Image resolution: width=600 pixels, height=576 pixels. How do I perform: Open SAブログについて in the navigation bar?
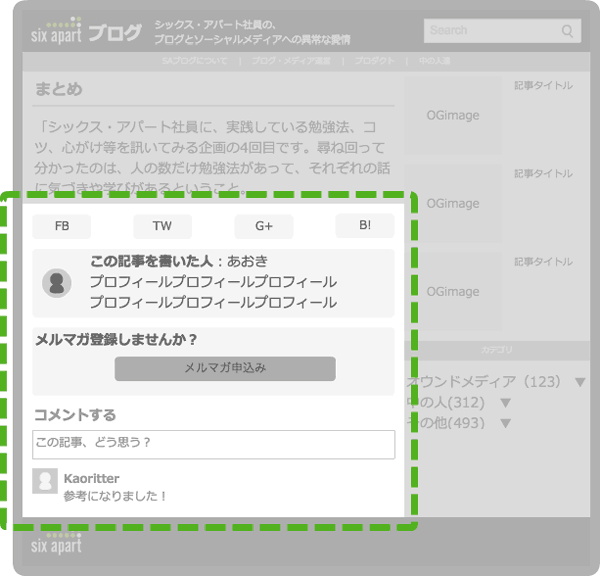click(x=194, y=61)
